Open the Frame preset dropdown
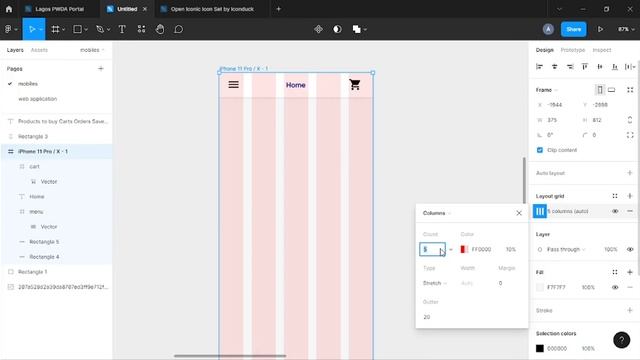The width and height of the screenshot is (640, 360). point(547,90)
